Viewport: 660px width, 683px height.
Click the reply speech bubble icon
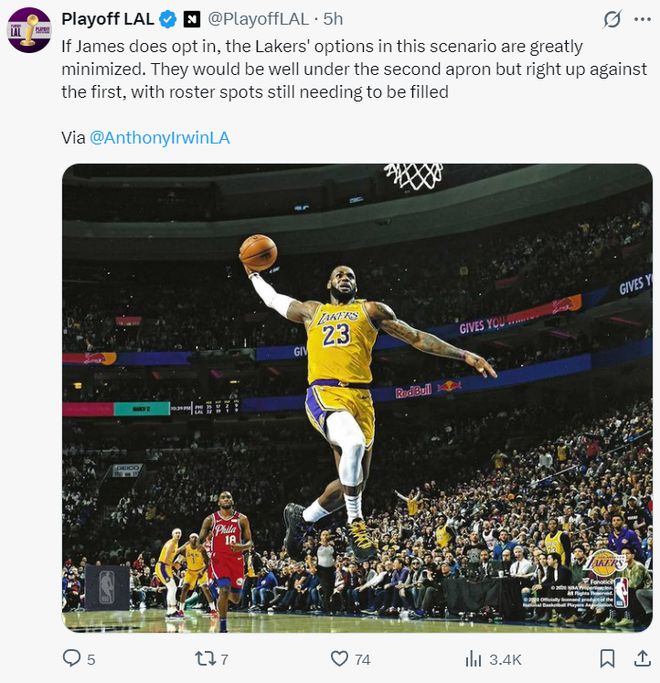(x=71, y=659)
